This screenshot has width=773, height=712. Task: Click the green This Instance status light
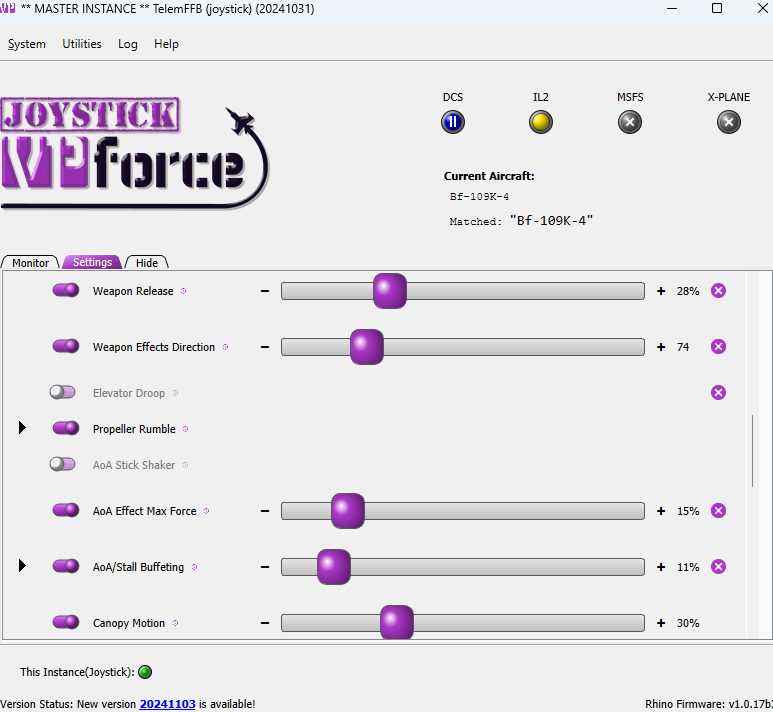coord(145,672)
